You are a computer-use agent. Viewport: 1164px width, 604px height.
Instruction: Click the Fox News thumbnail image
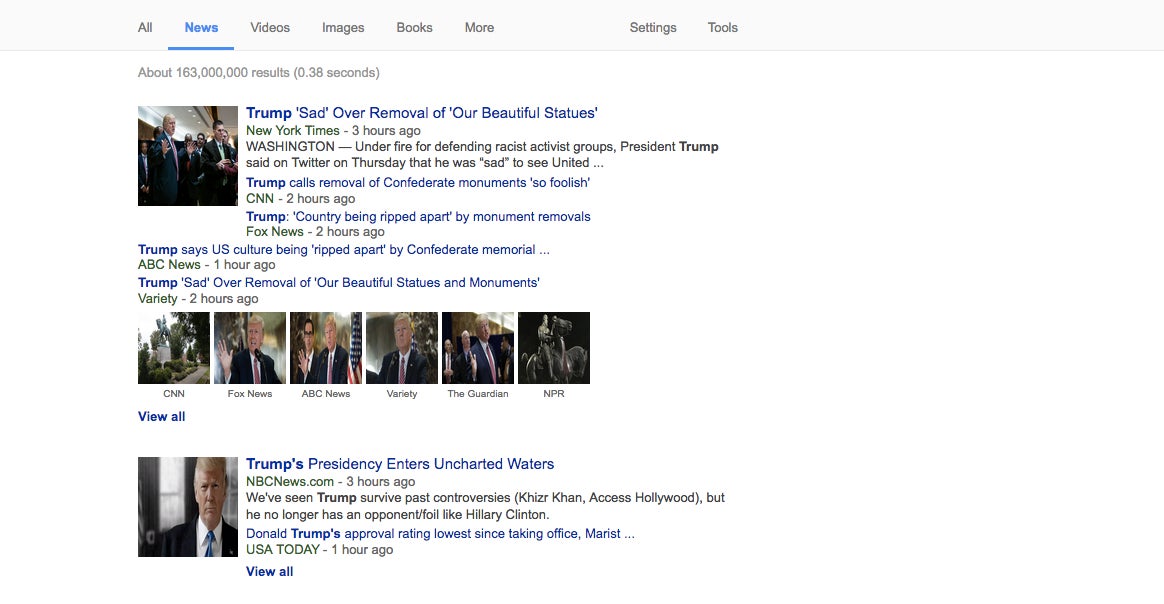[249, 348]
